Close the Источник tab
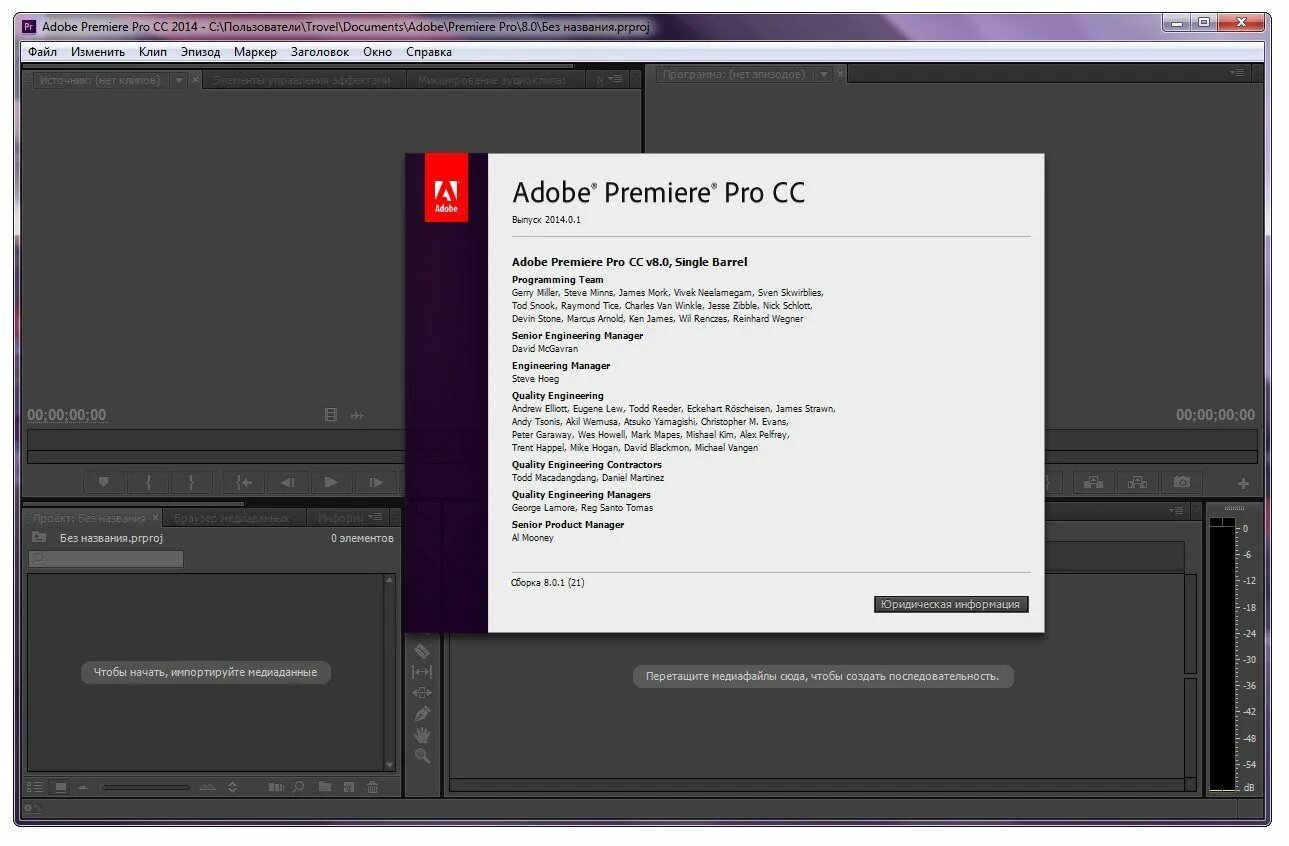 coord(195,79)
